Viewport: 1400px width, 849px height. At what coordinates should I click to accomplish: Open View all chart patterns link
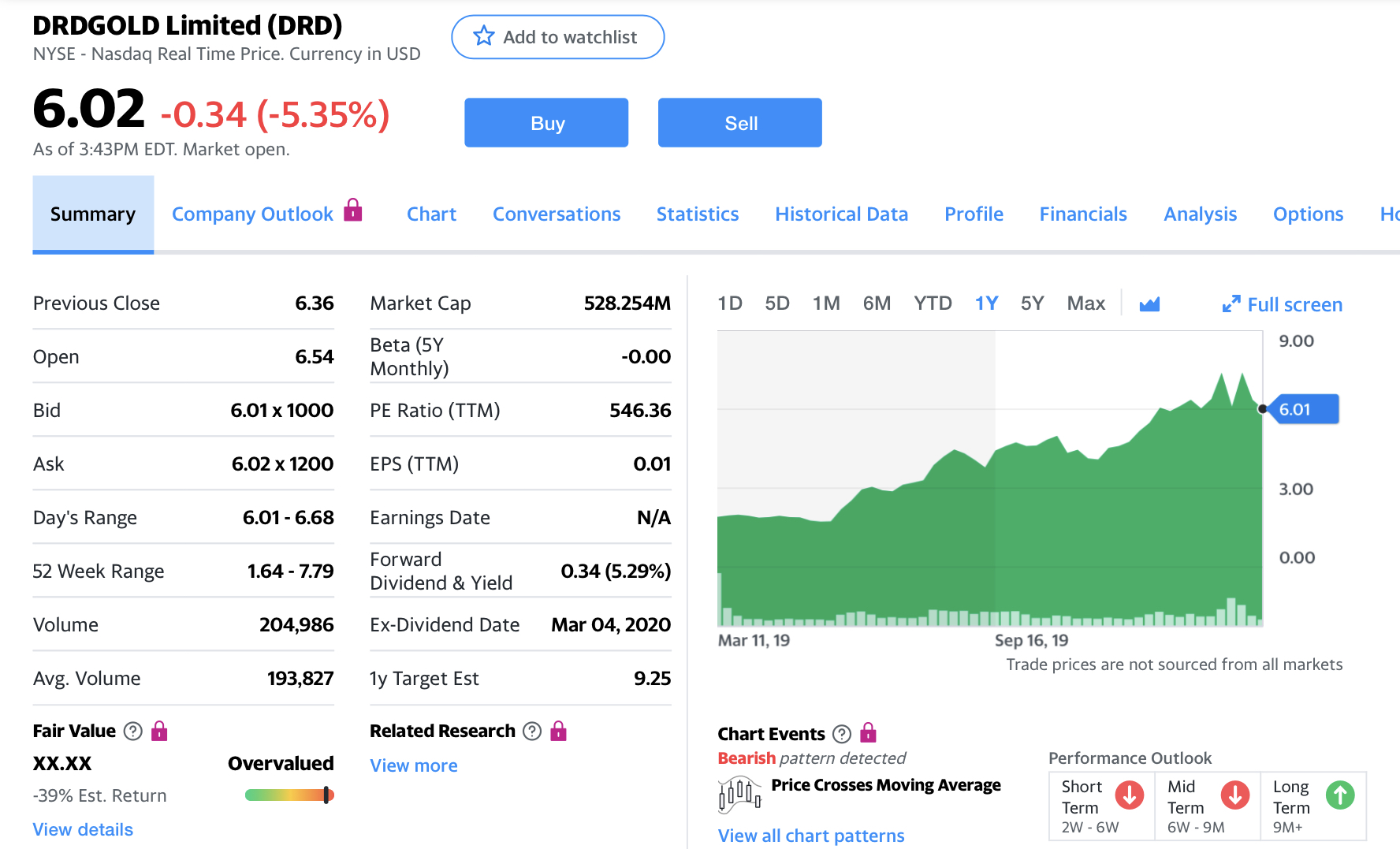coord(811,836)
